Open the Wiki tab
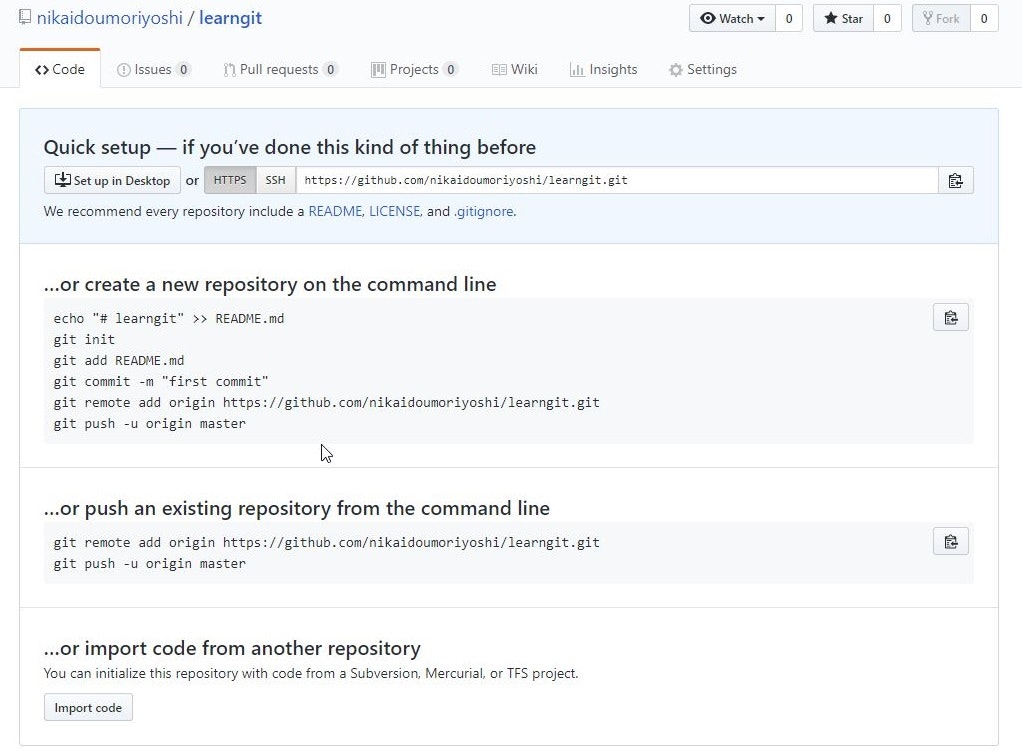This screenshot has height=755, width=1022. point(514,69)
